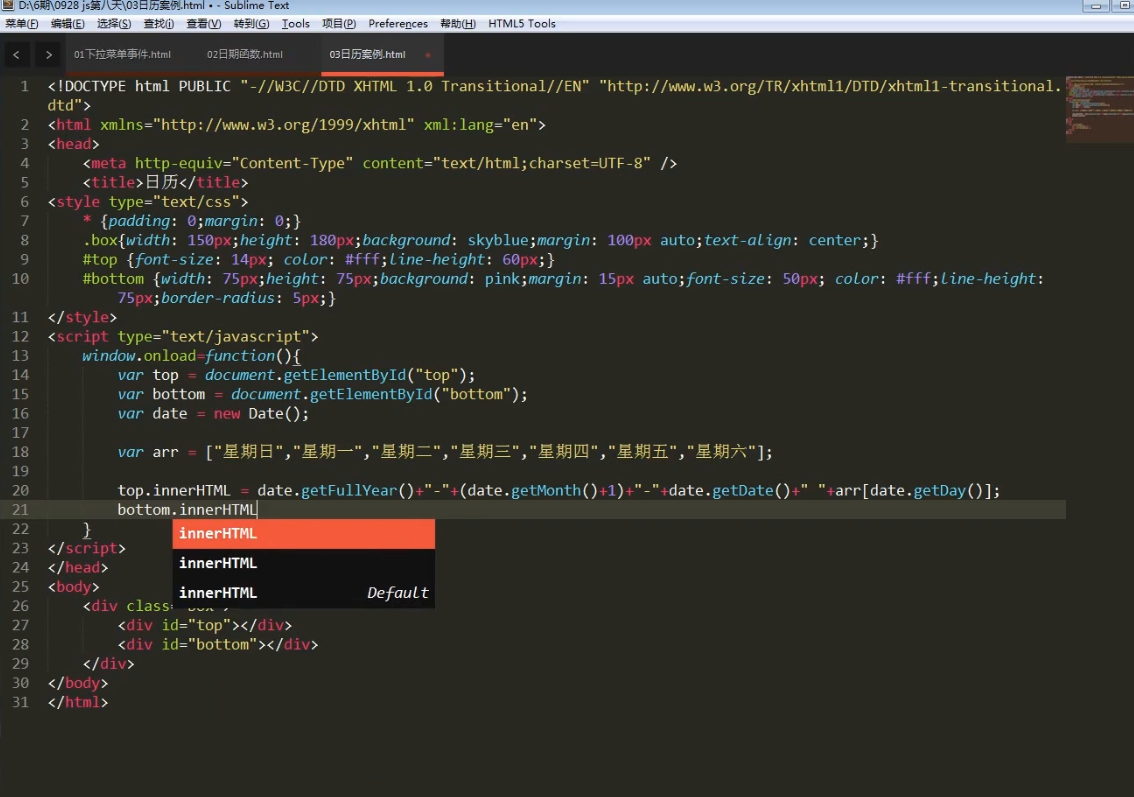This screenshot has width=1134, height=797.
Task: Go to previous tab with left arrow
Action: pyautogui.click(x=17, y=54)
